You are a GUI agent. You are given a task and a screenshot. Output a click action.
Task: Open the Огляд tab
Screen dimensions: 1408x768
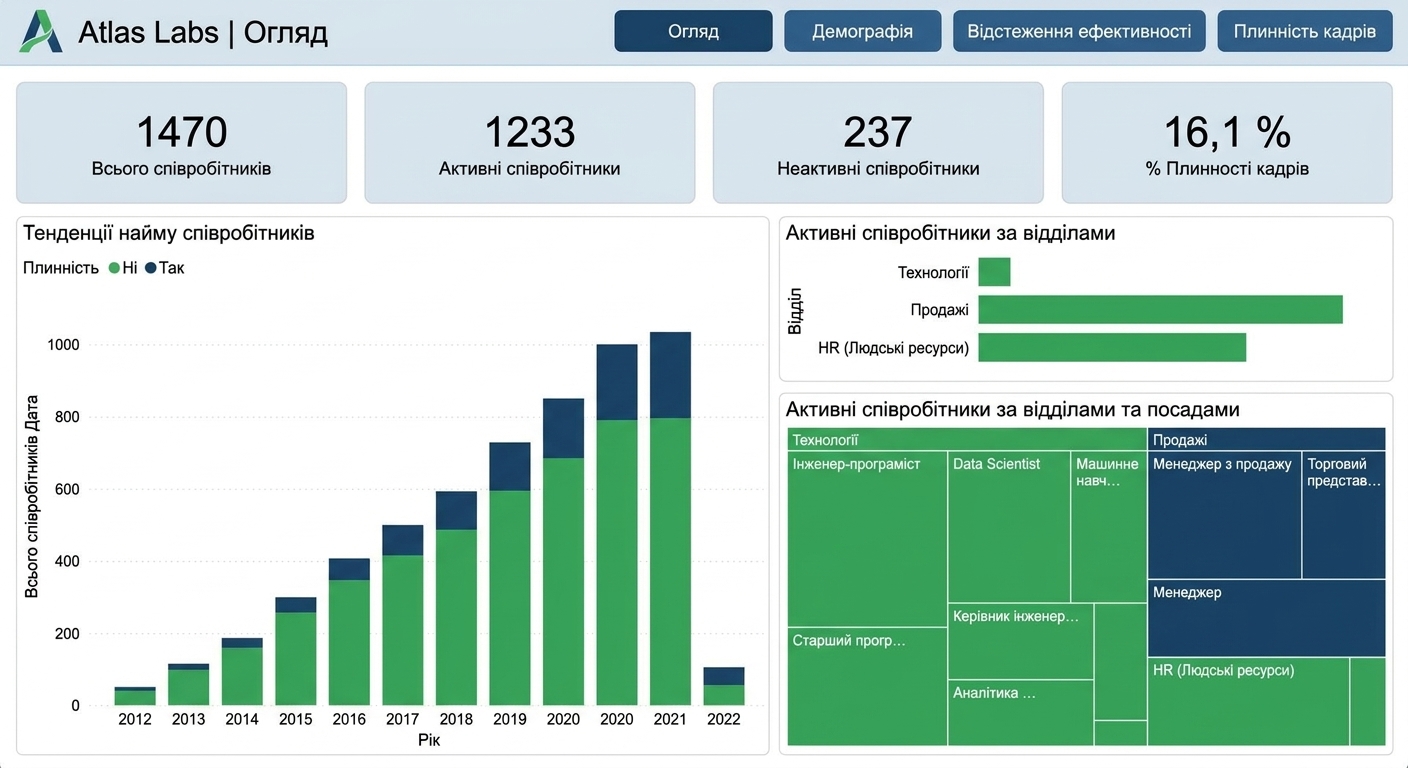(693, 31)
